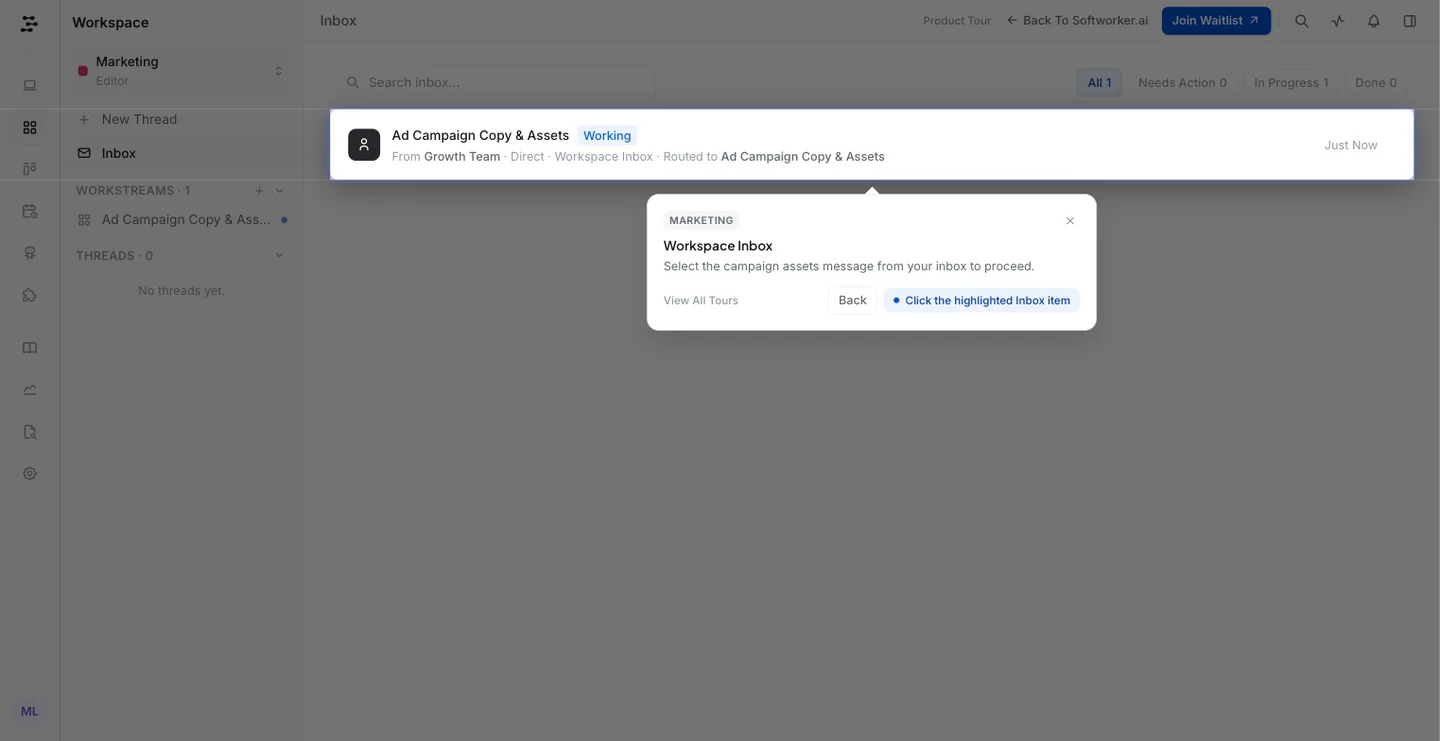Image resolution: width=1440 pixels, height=741 pixels.
Task: Collapse the Threads section chevron
Action: [x=280, y=256]
